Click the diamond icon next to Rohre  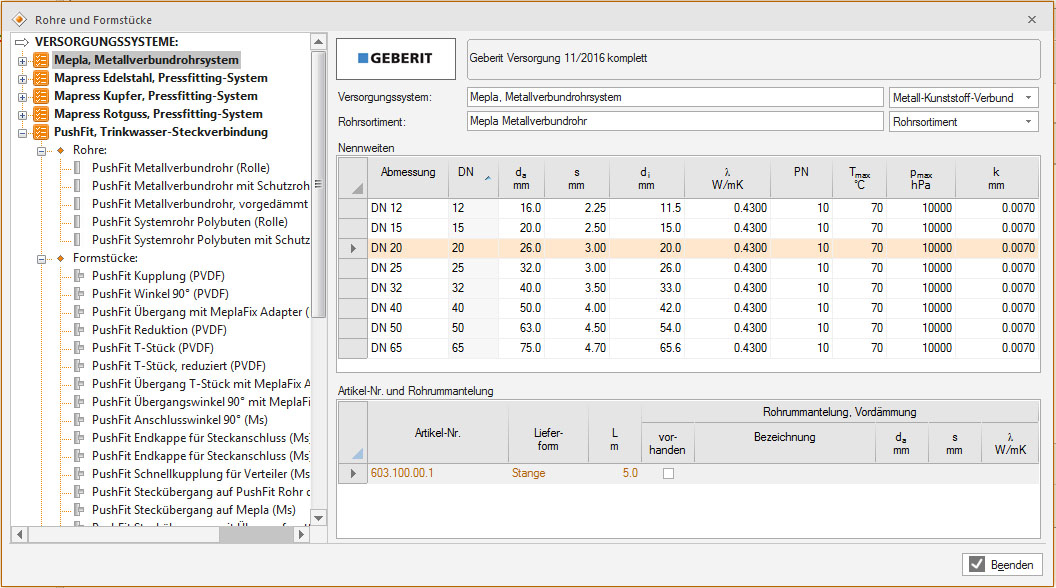[61, 150]
